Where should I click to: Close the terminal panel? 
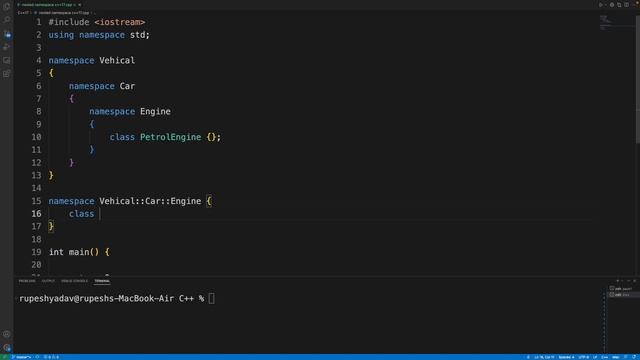(635, 281)
